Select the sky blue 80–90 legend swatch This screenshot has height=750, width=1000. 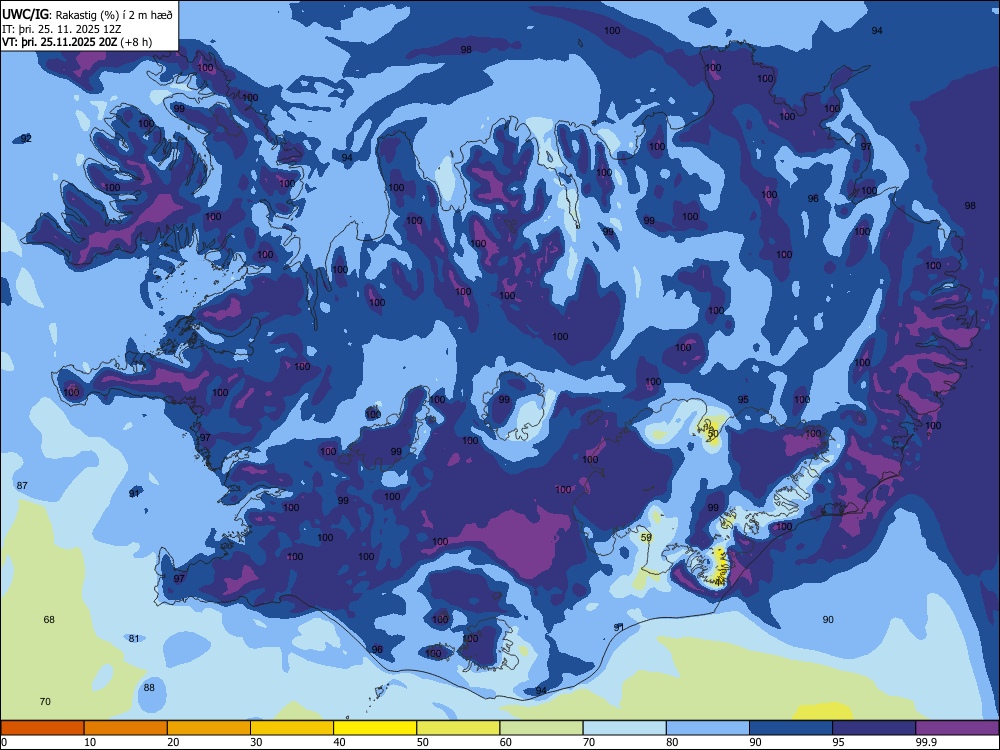click(x=708, y=728)
